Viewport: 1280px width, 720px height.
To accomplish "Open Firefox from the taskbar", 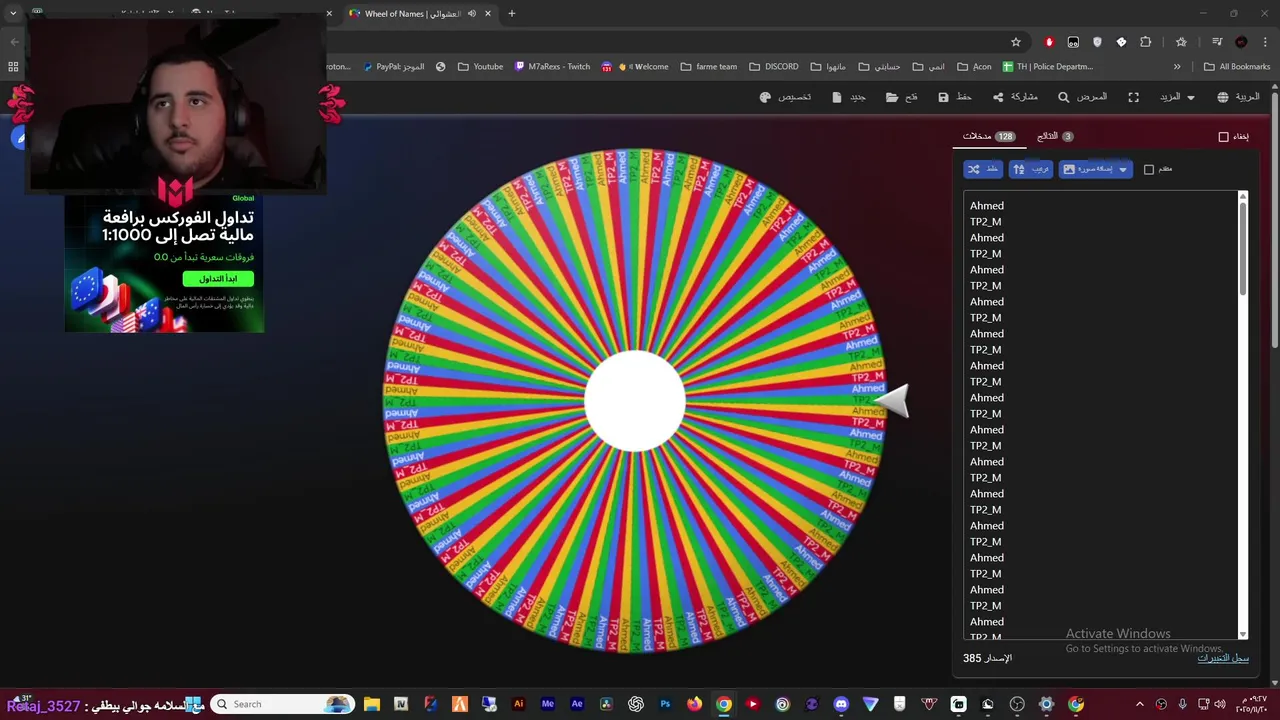I will pyautogui.click(x=694, y=704).
